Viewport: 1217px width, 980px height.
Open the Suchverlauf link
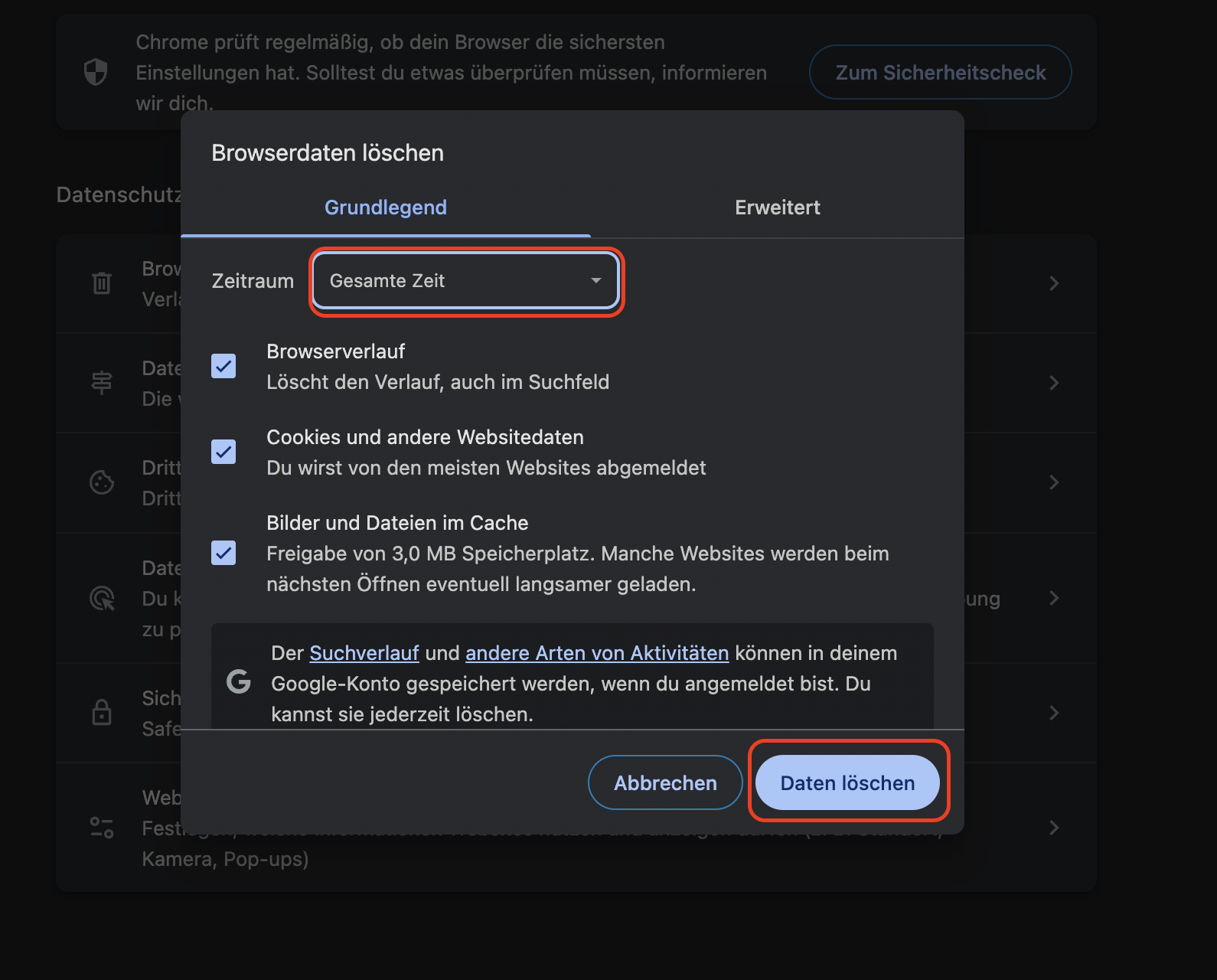pyautogui.click(x=364, y=653)
